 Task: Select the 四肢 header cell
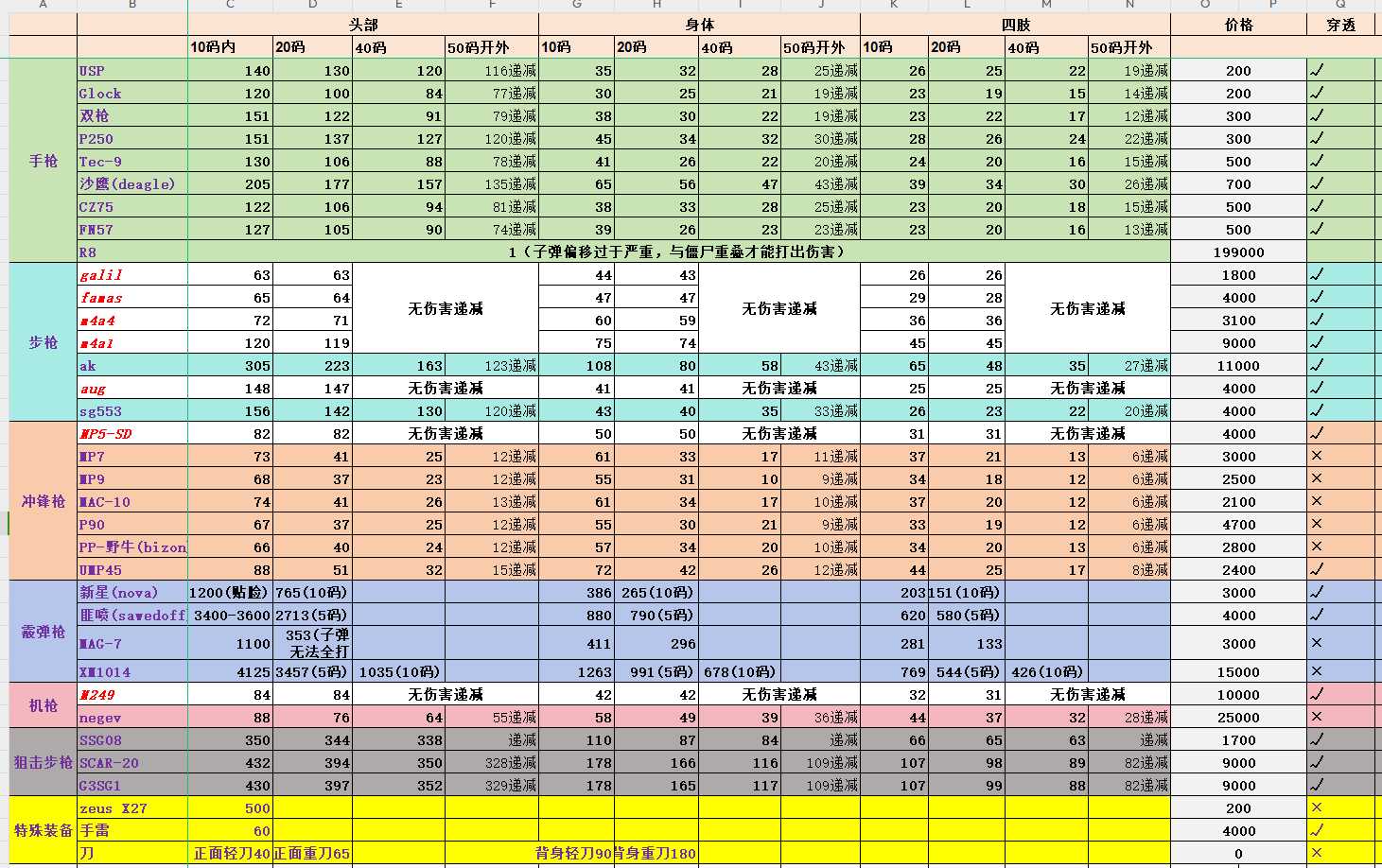coord(1016,25)
